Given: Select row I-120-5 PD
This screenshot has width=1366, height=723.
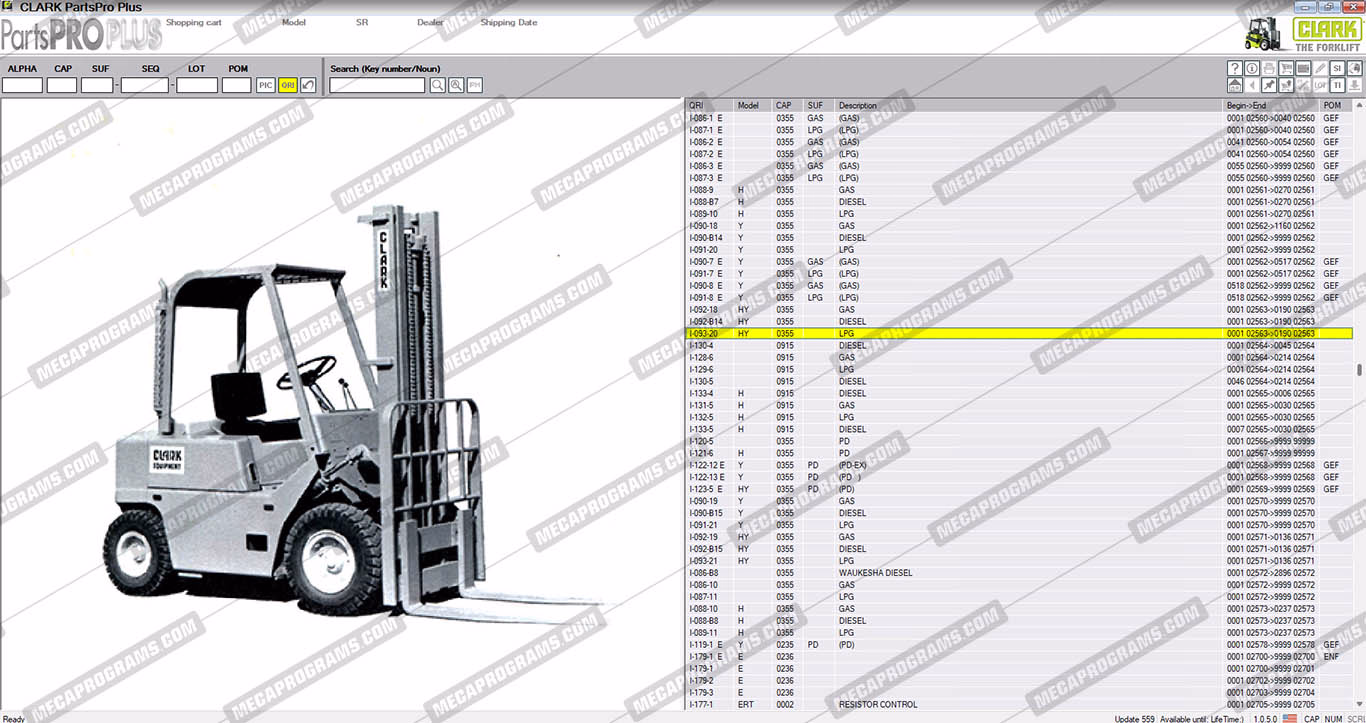Looking at the screenshot, I should click(x=1019, y=441).
